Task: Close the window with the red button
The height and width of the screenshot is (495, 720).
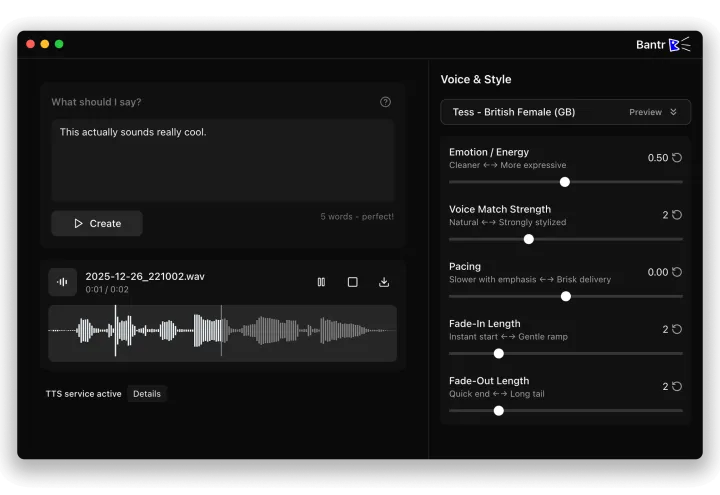Action: [x=30, y=44]
